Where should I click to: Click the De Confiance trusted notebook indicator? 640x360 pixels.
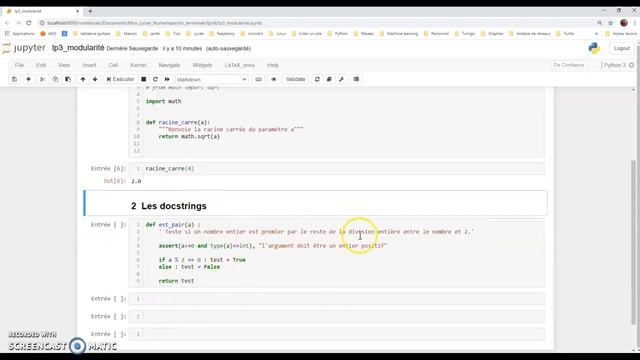click(x=569, y=65)
